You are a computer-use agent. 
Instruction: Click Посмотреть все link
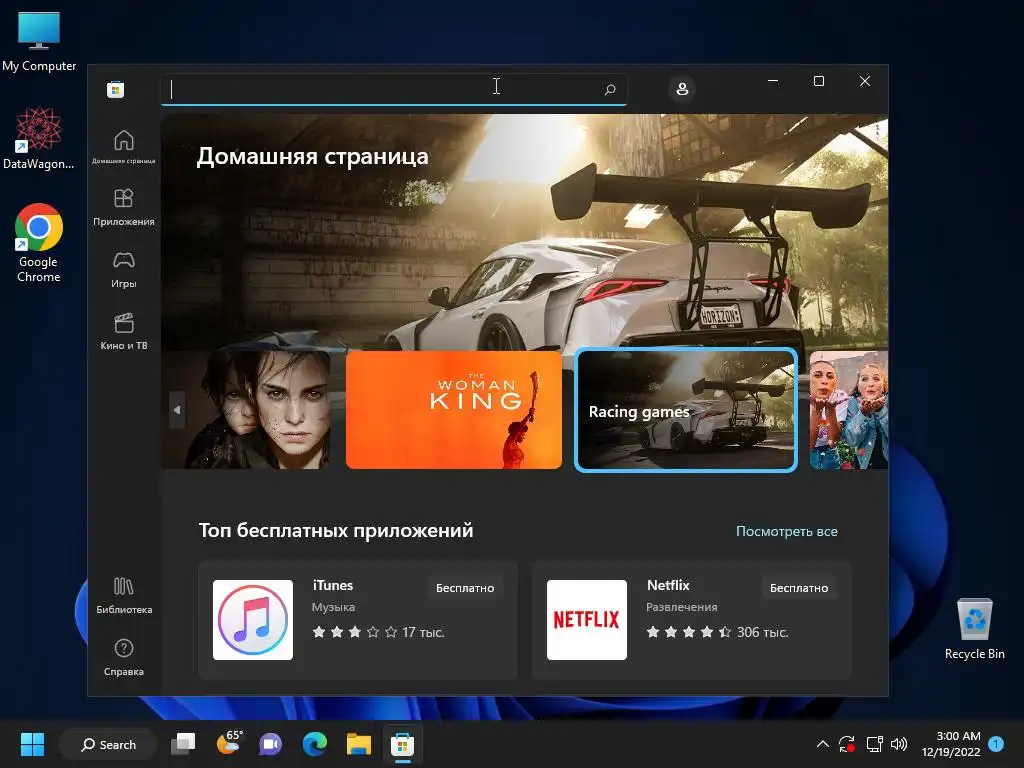point(786,532)
